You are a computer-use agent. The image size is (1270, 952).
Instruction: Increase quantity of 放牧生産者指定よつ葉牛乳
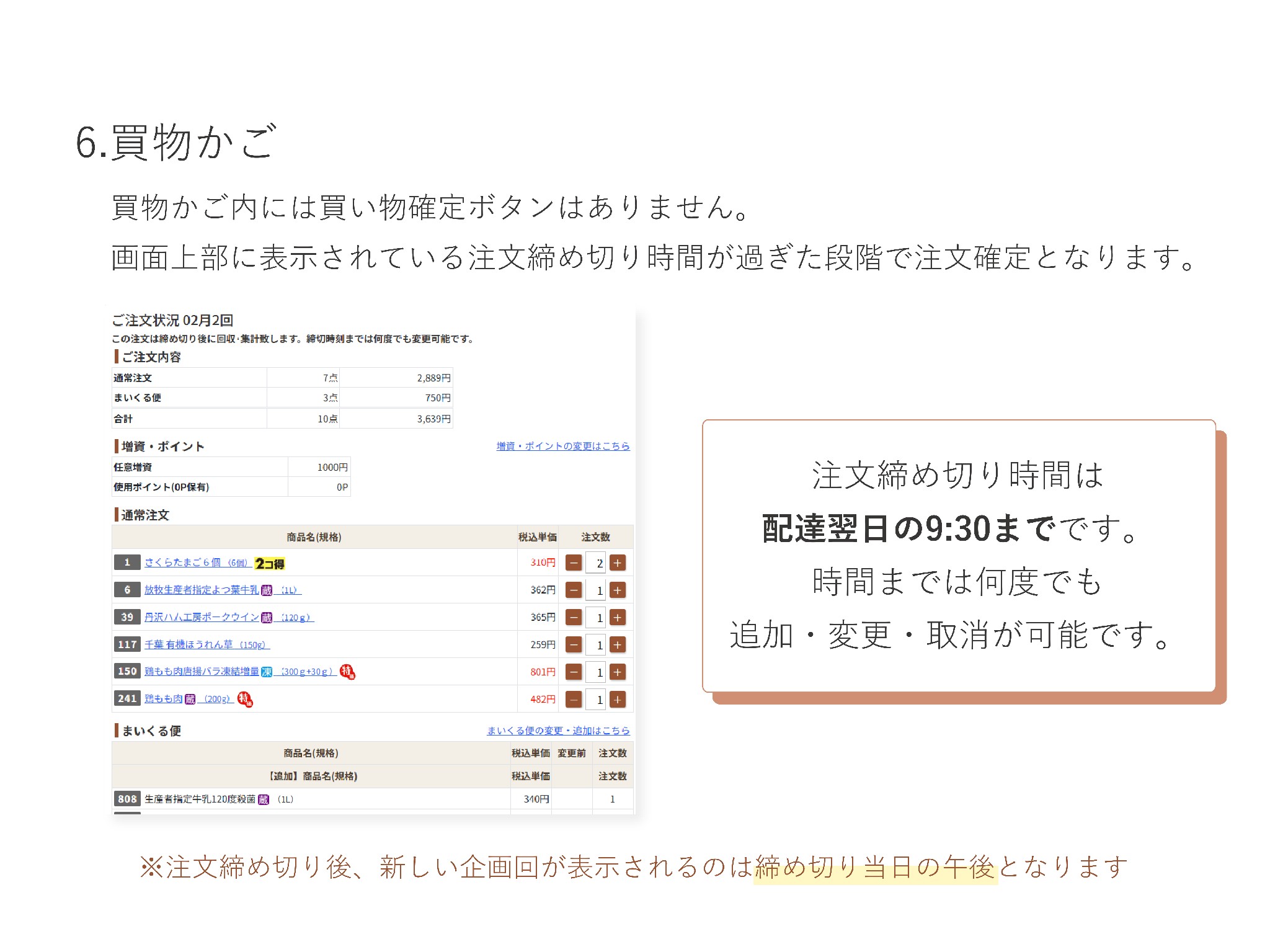click(x=617, y=590)
